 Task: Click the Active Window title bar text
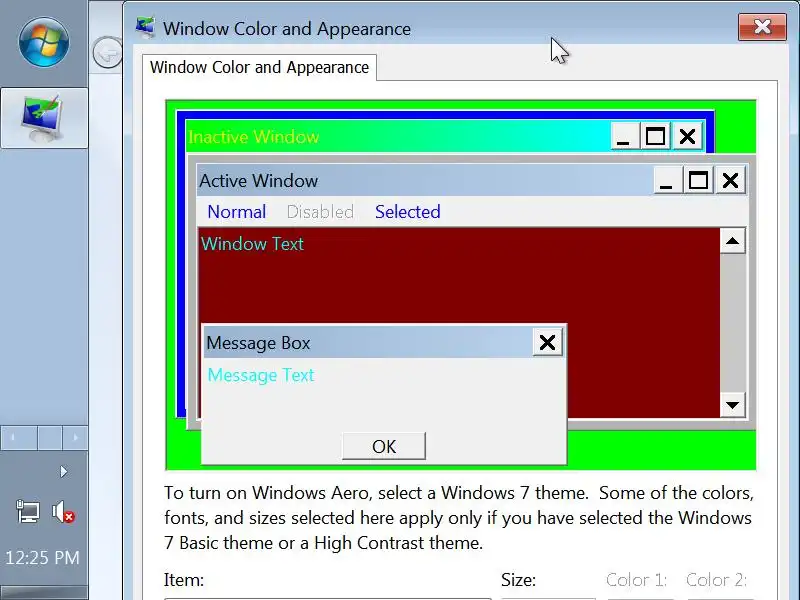pos(259,181)
